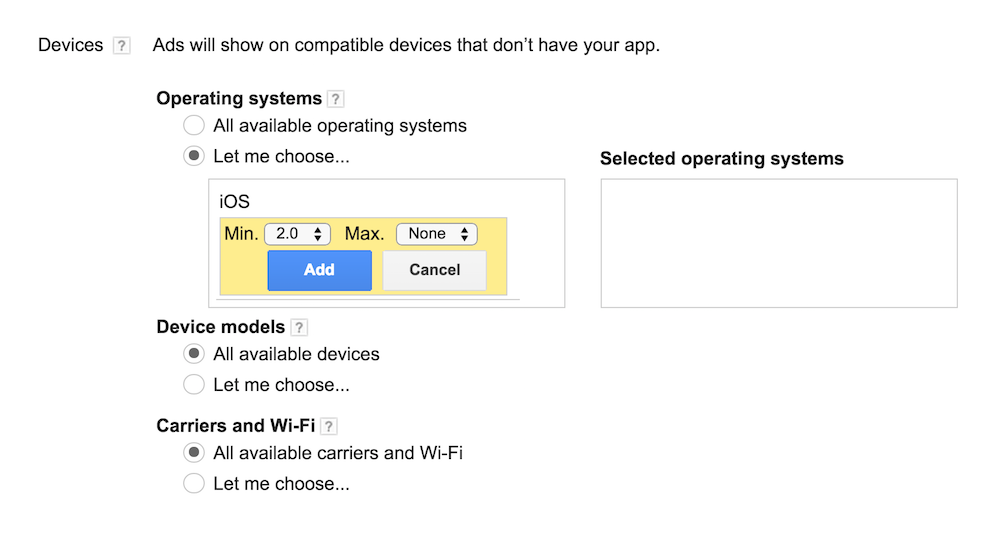Click the Cancel button

click(x=434, y=270)
